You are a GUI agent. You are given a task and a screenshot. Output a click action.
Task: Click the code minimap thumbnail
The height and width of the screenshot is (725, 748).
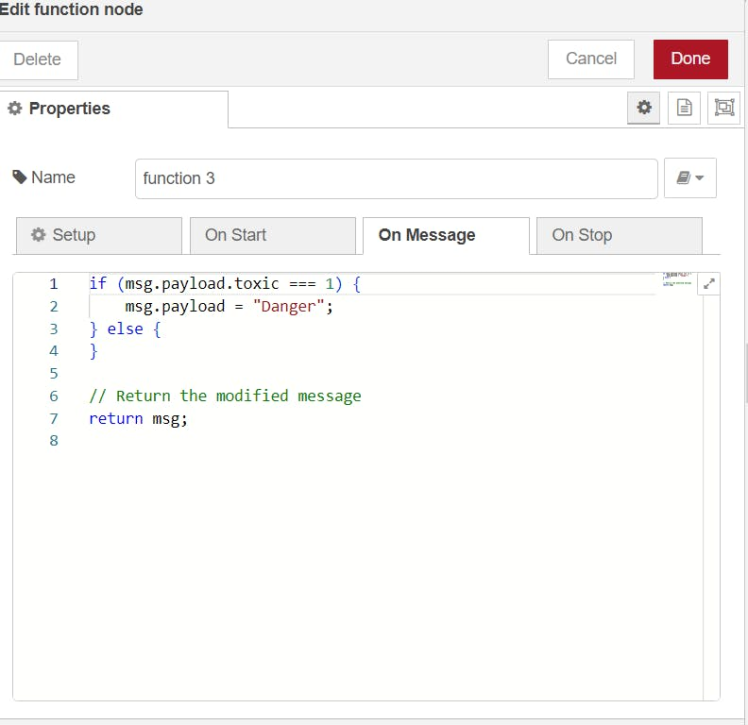pos(677,280)
